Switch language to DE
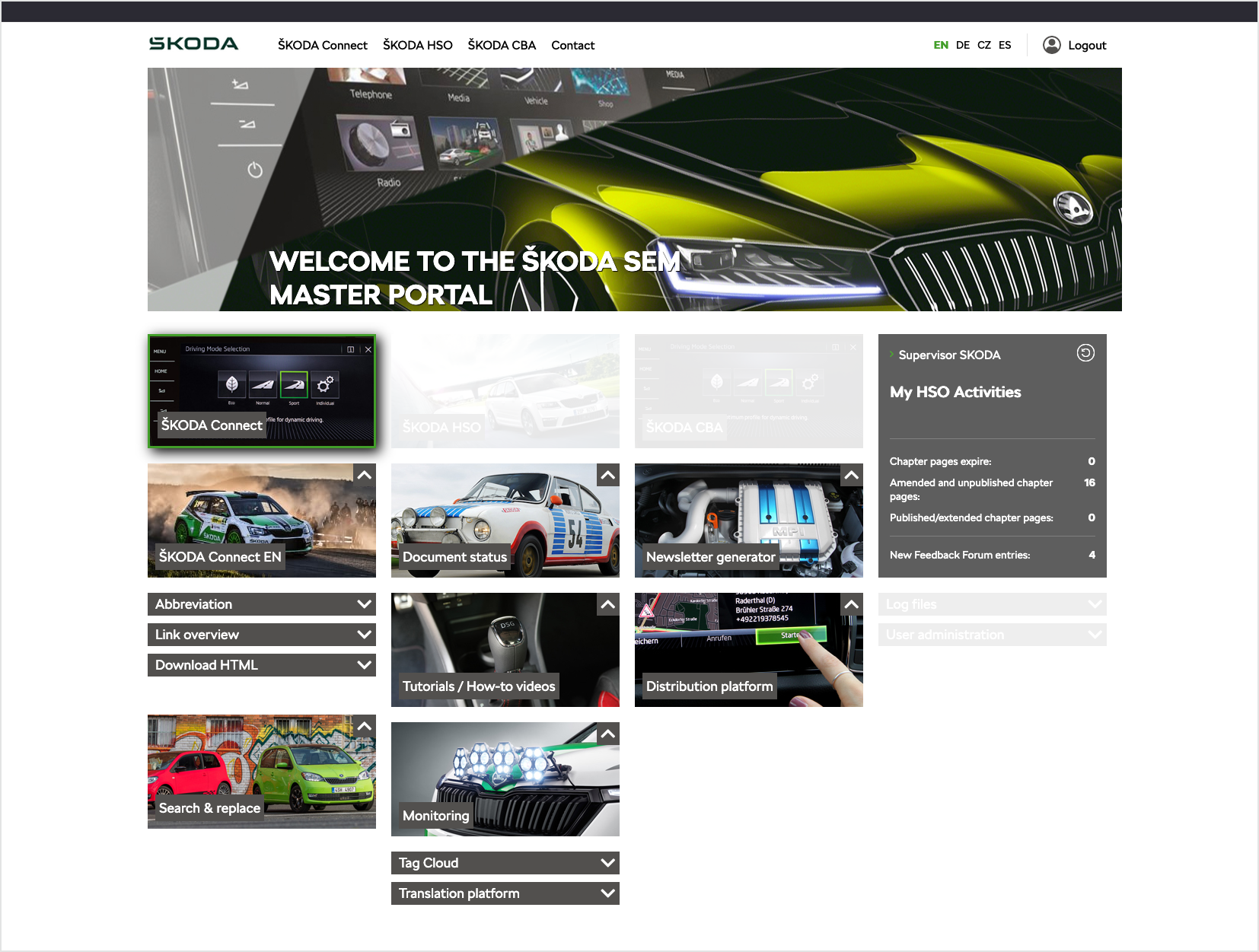1259x952 pixels. click(x=963, y=46)
